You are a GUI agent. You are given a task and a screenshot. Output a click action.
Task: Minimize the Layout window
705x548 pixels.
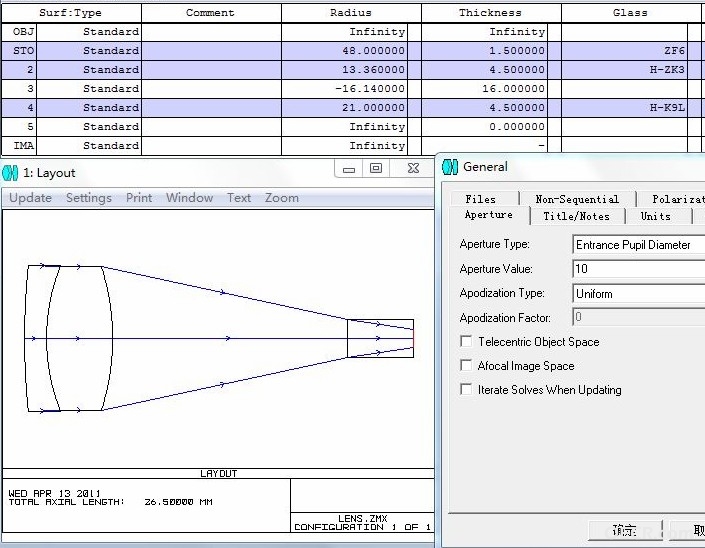(x=349, y=169)
